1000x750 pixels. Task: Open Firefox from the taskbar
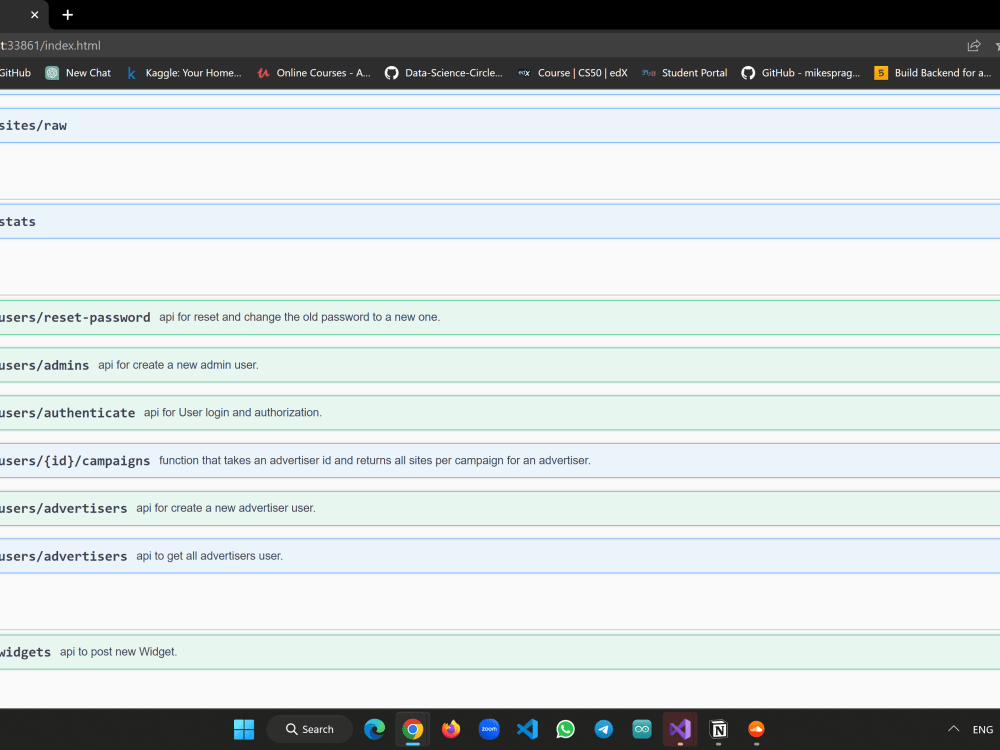pyautogui.click(x=451, y=729)
